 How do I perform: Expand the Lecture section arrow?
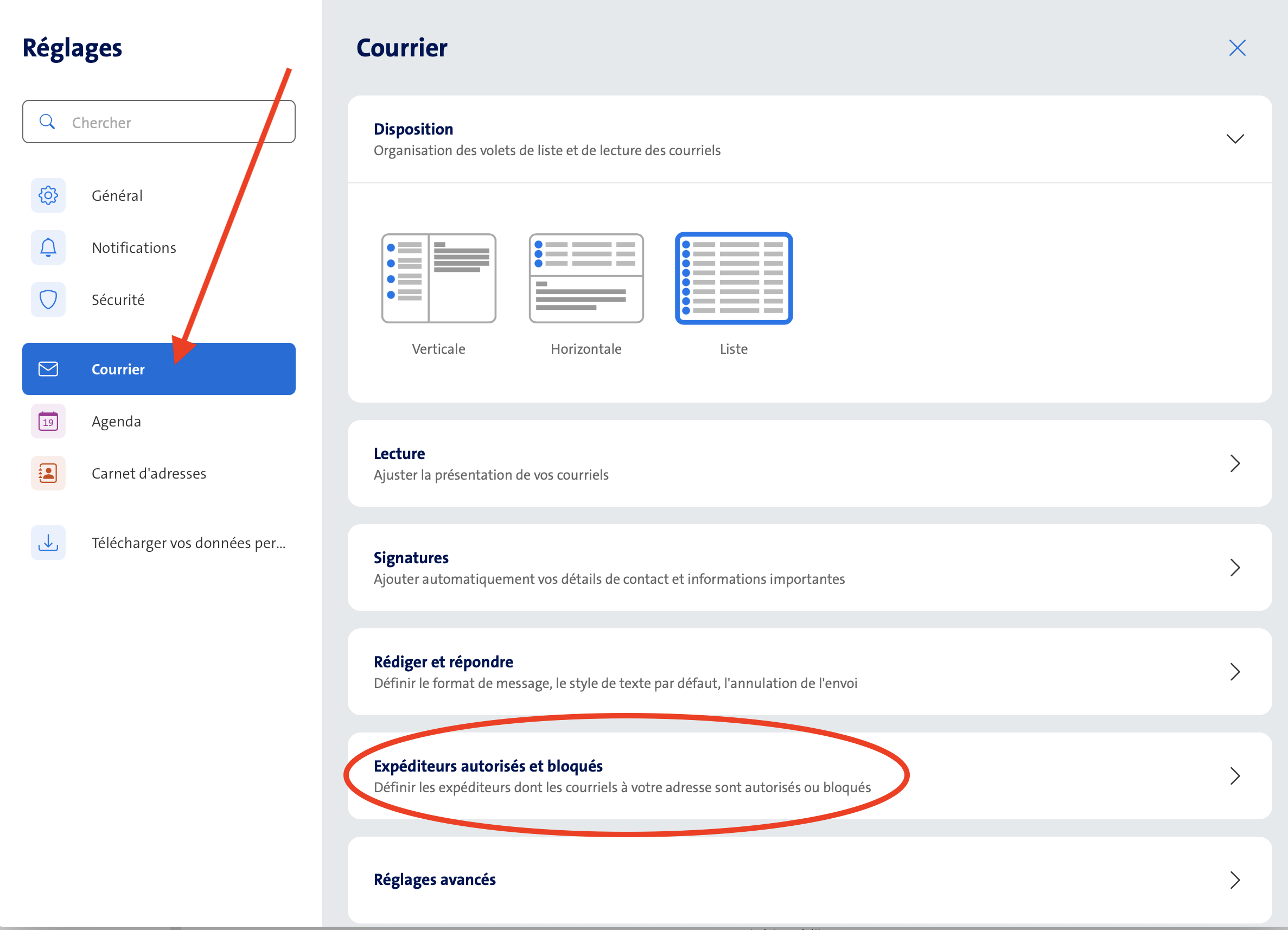tap(1235, 463)
